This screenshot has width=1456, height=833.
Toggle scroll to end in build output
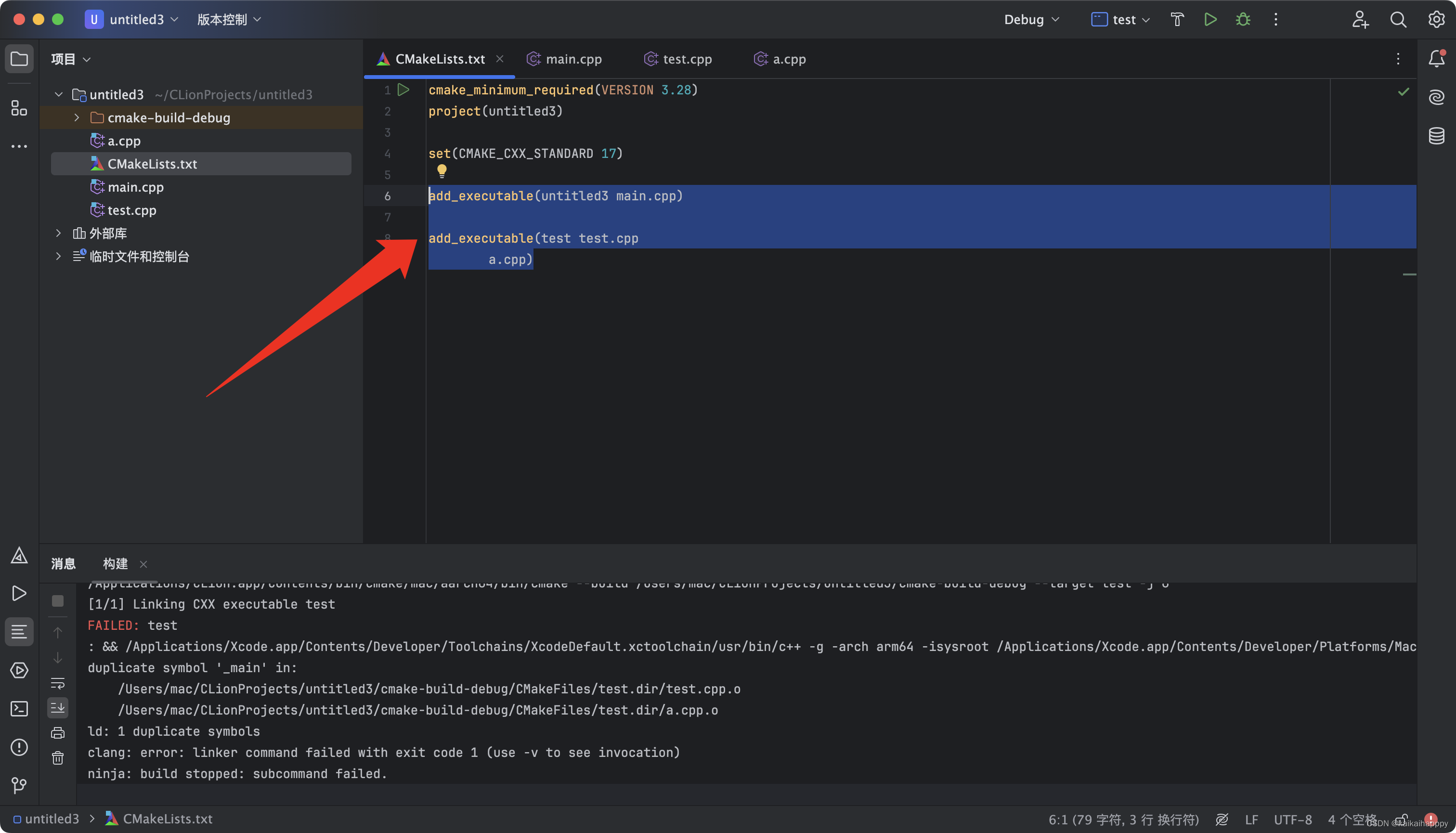click(58, 708)
